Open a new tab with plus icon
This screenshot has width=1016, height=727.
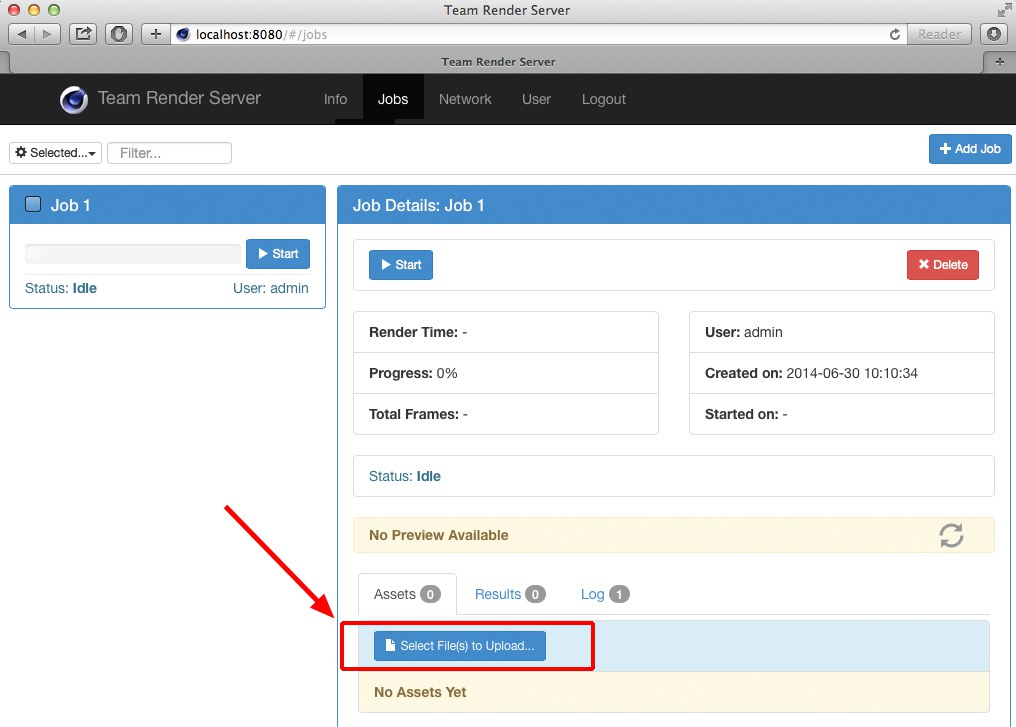pos(999,62)
